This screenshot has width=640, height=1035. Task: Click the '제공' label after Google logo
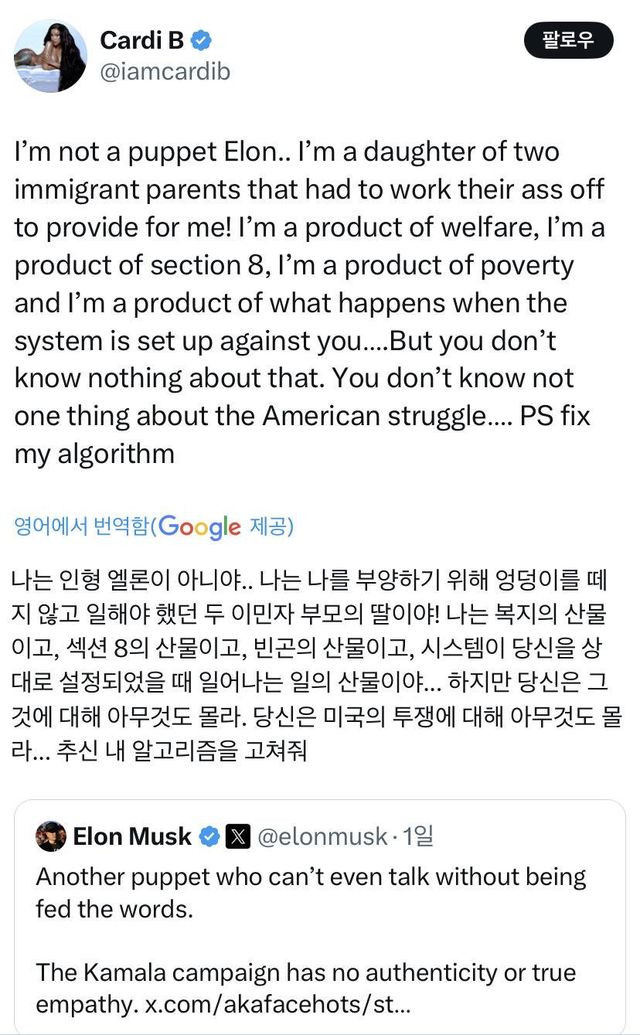[x=269, y=526]
